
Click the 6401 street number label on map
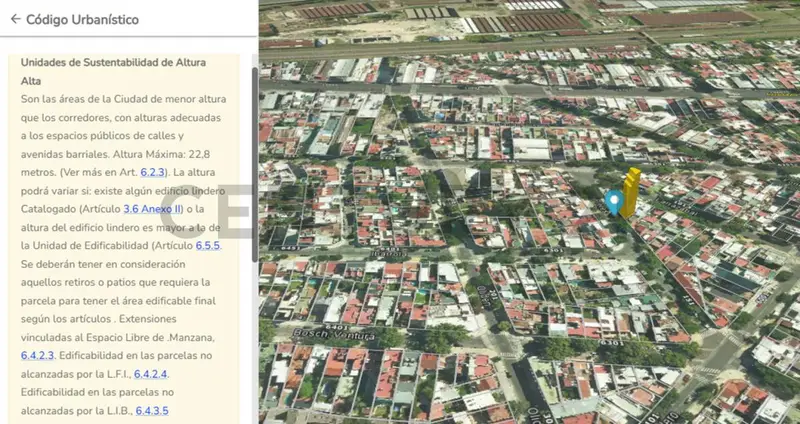tap(336, 327)
